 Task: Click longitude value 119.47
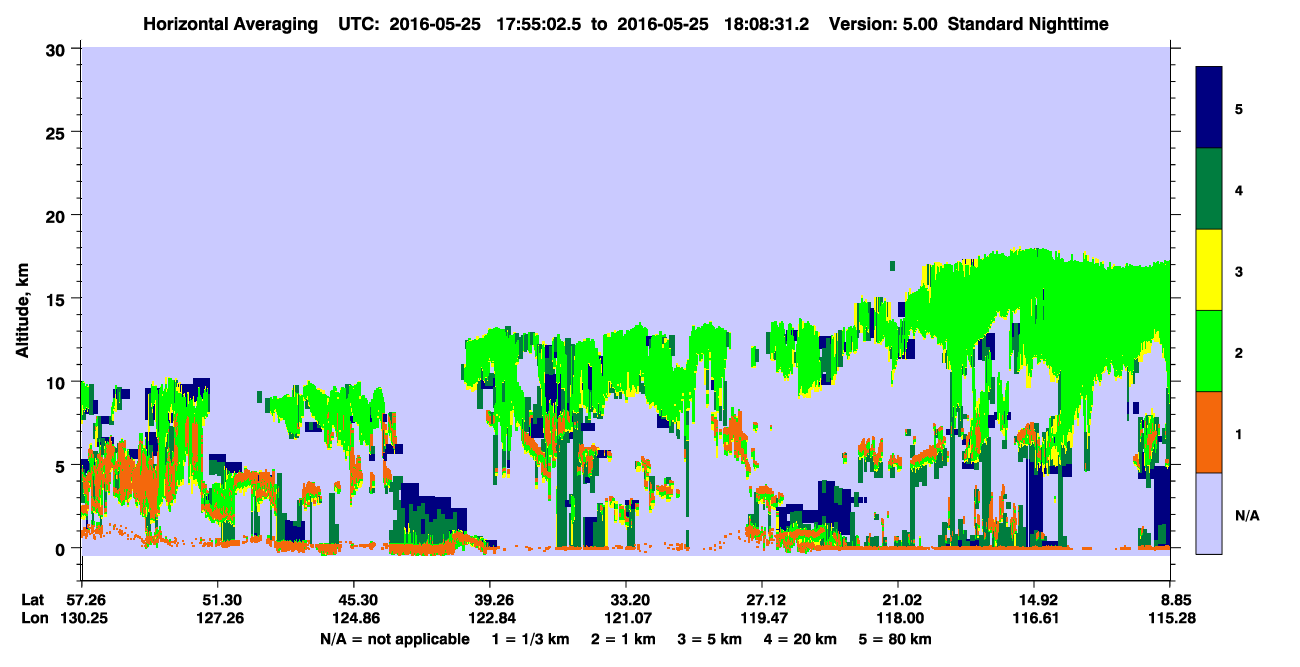[x=762, y=618]
